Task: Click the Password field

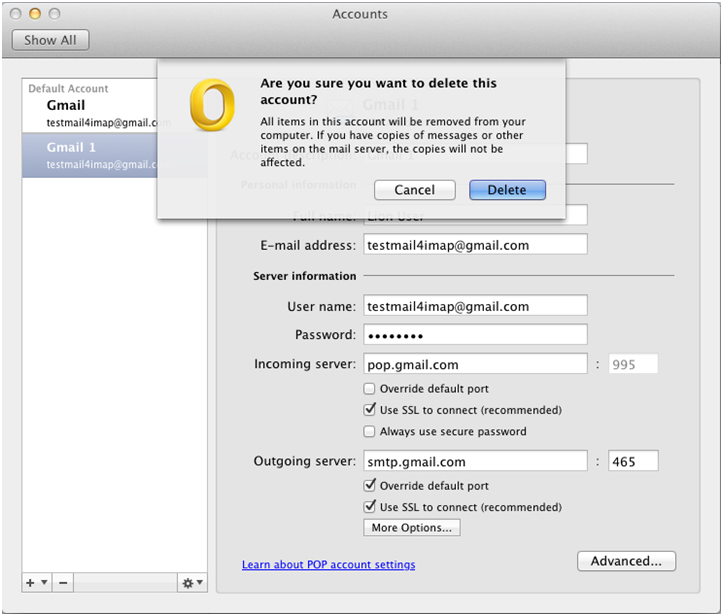Action: [475, 335]
